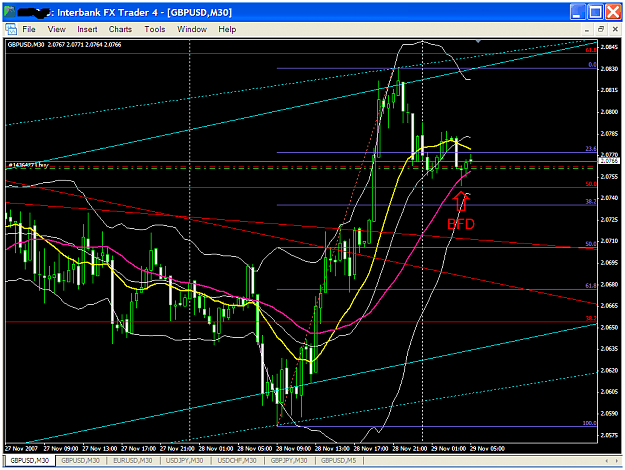
Task: Click the chart document icon beside the File menu
Action: point(11,29)
